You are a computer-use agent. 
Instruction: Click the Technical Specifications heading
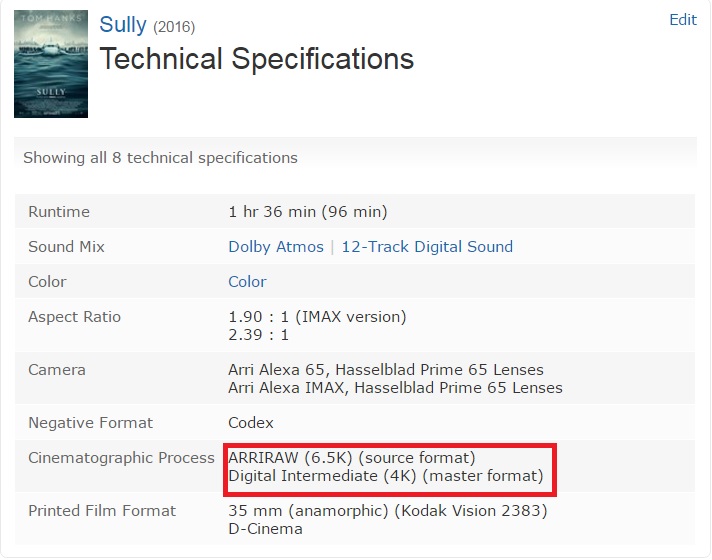pyautogui.click(x=257, y=59)
